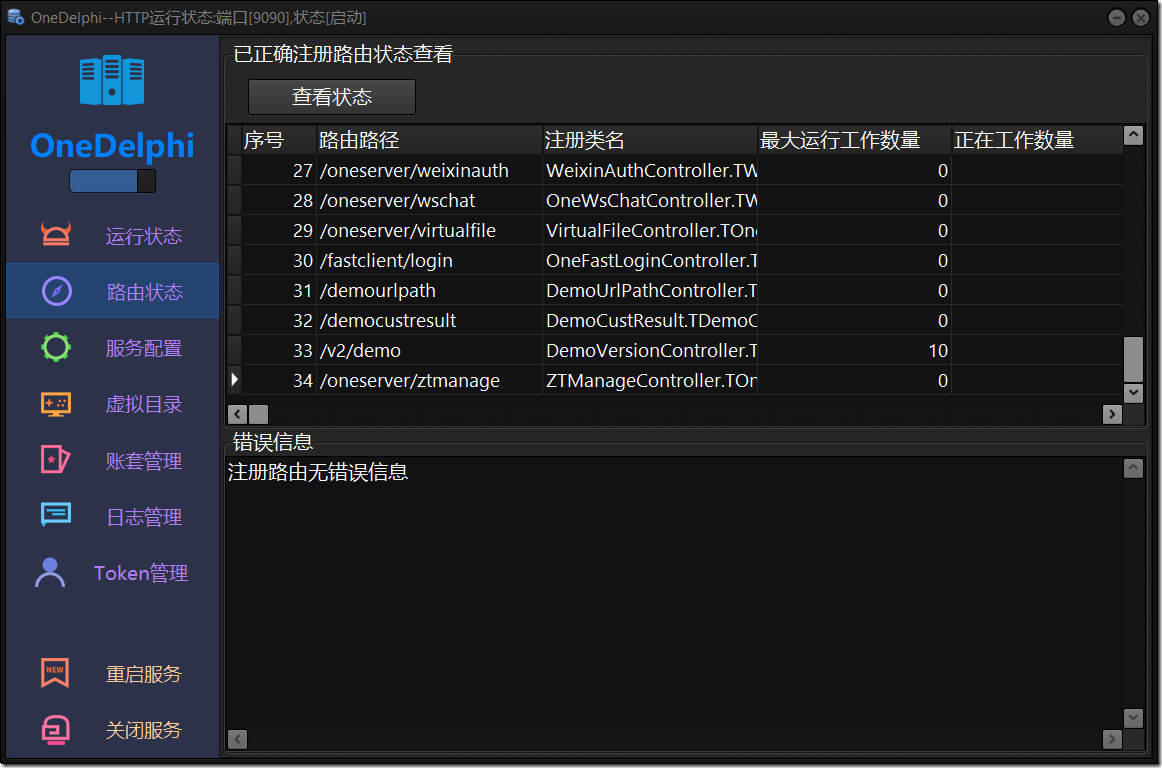
Task: Toggle the switch below the OneDelphi logo
Action: coord(111,182)
